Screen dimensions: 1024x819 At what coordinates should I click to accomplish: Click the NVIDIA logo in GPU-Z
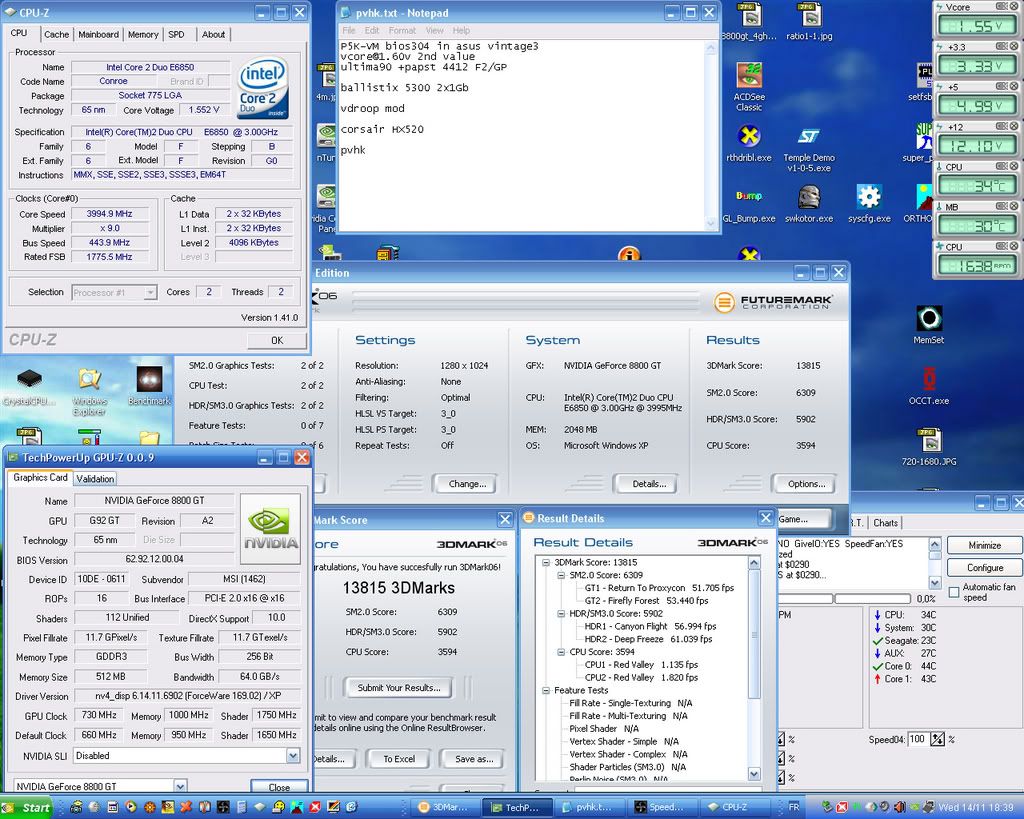[270, 529]
